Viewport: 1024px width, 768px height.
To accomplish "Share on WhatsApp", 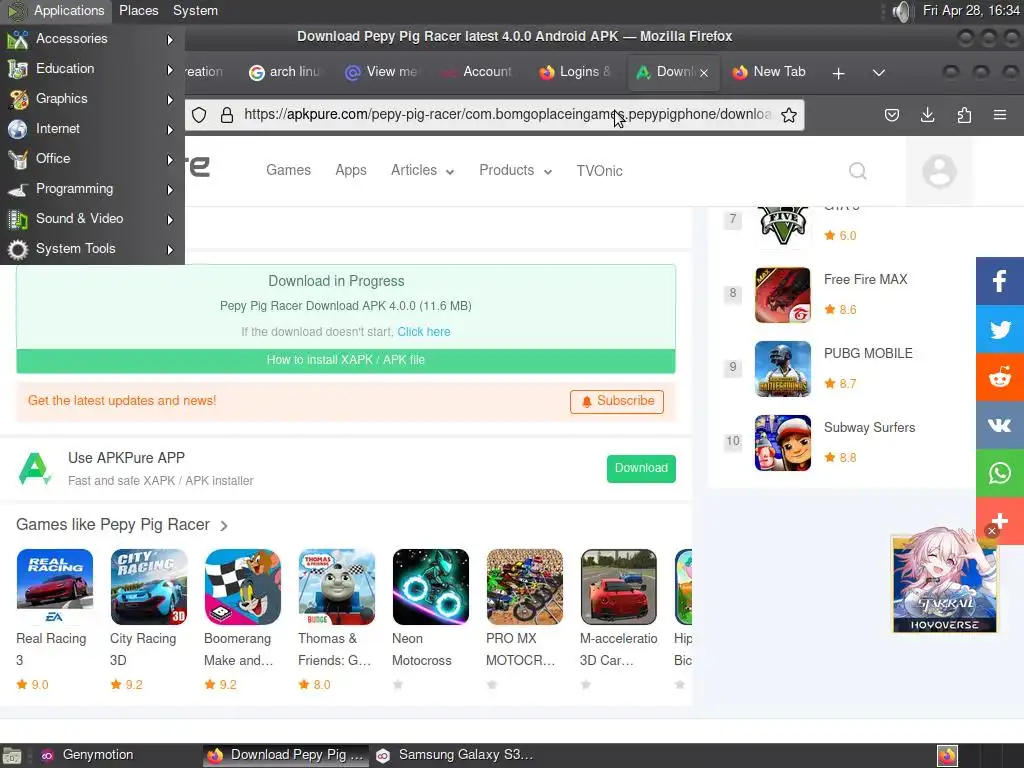I will [x=1000, y=473].
